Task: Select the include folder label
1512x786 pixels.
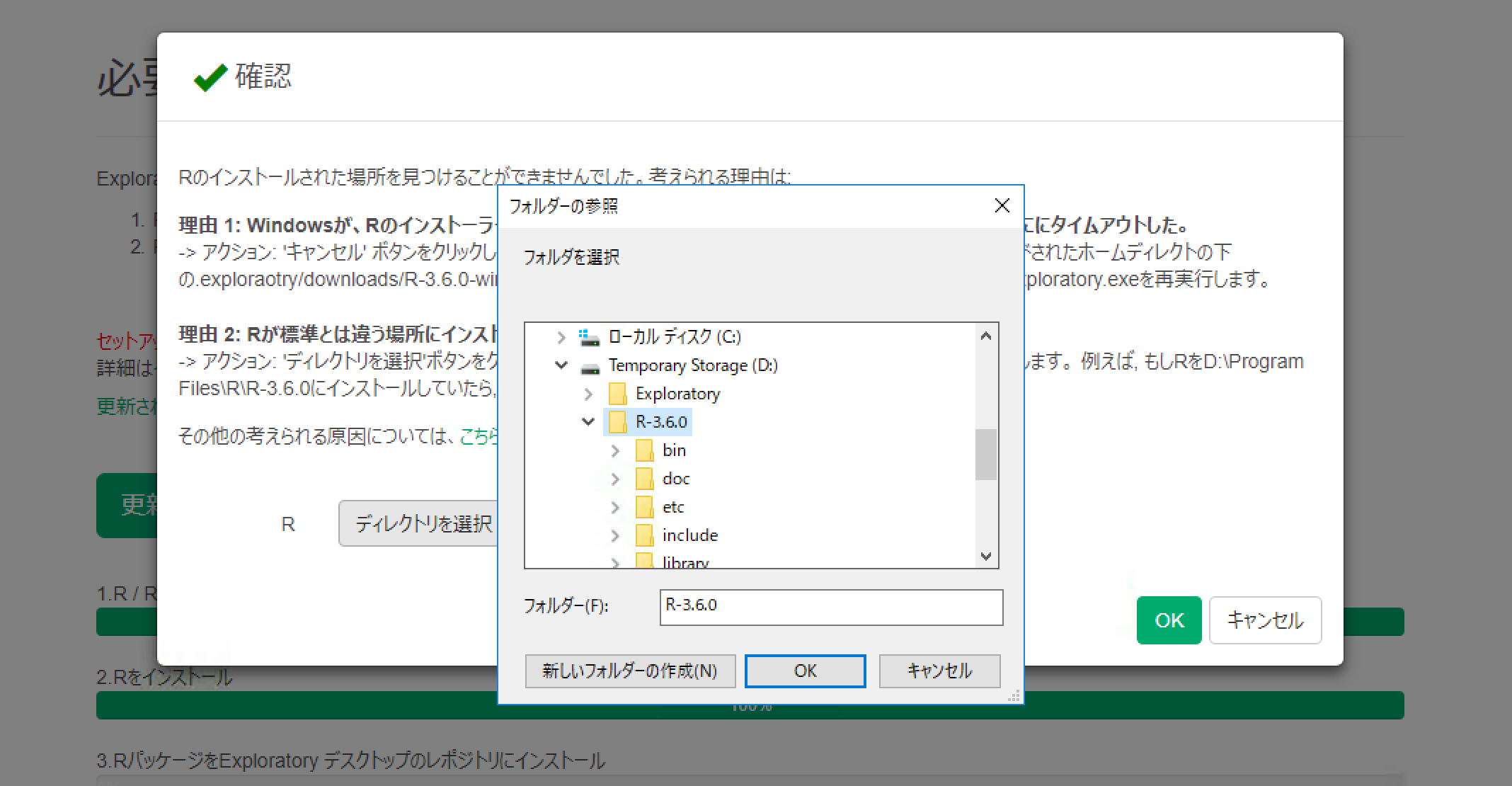Action: pos(690,535)
